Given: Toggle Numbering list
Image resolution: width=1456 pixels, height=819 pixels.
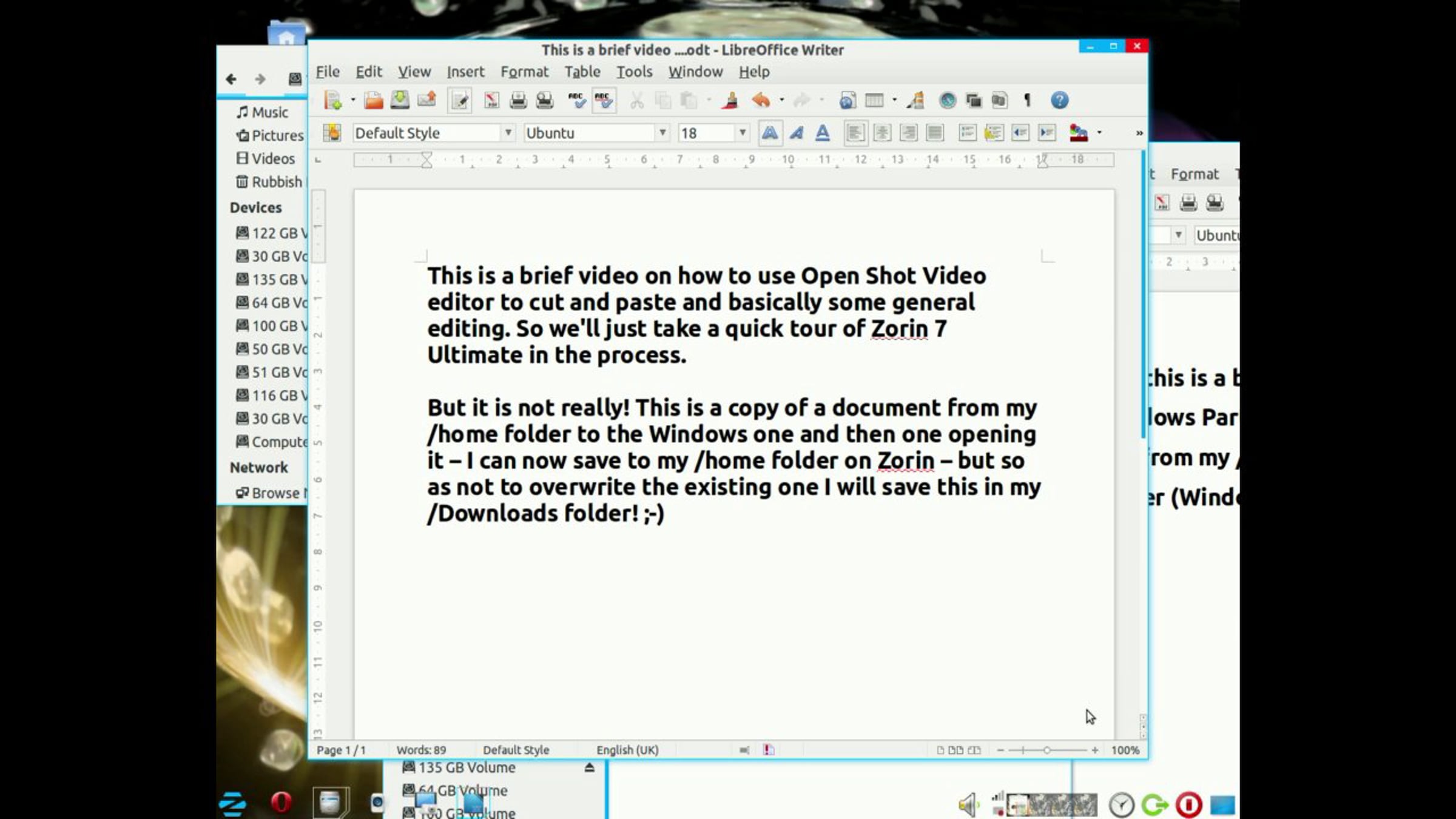Looking at the screenshot, I should (x=967, y=133).
